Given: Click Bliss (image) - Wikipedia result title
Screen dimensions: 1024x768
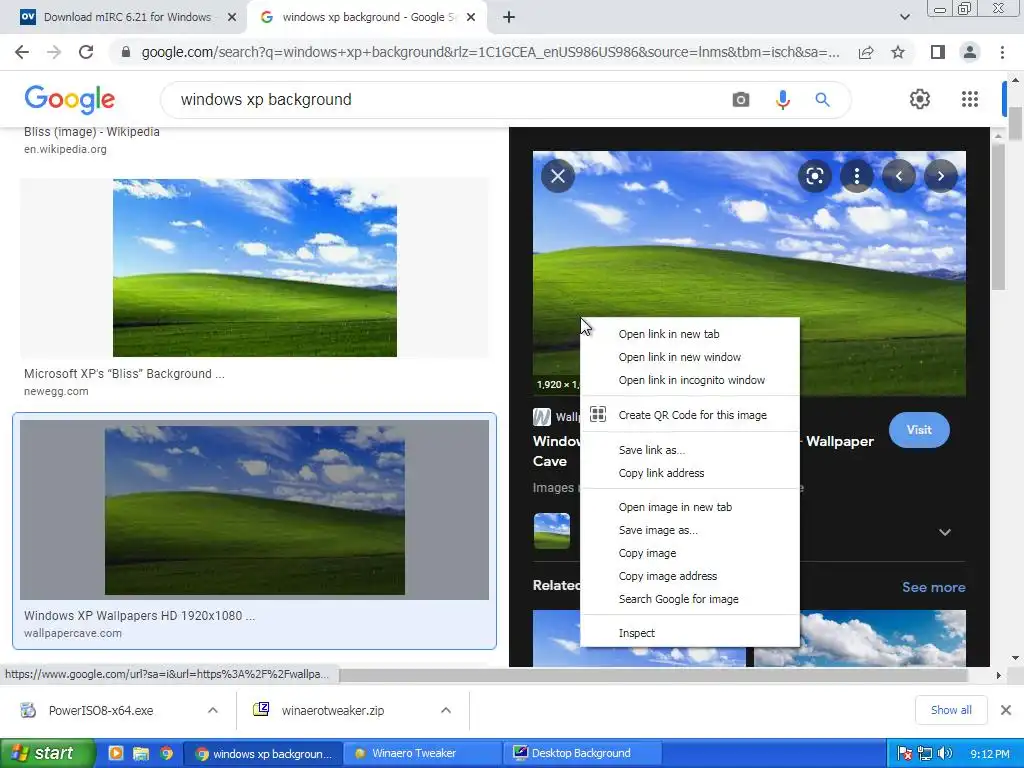Looking at the screenshot, I should coord(91,132).
